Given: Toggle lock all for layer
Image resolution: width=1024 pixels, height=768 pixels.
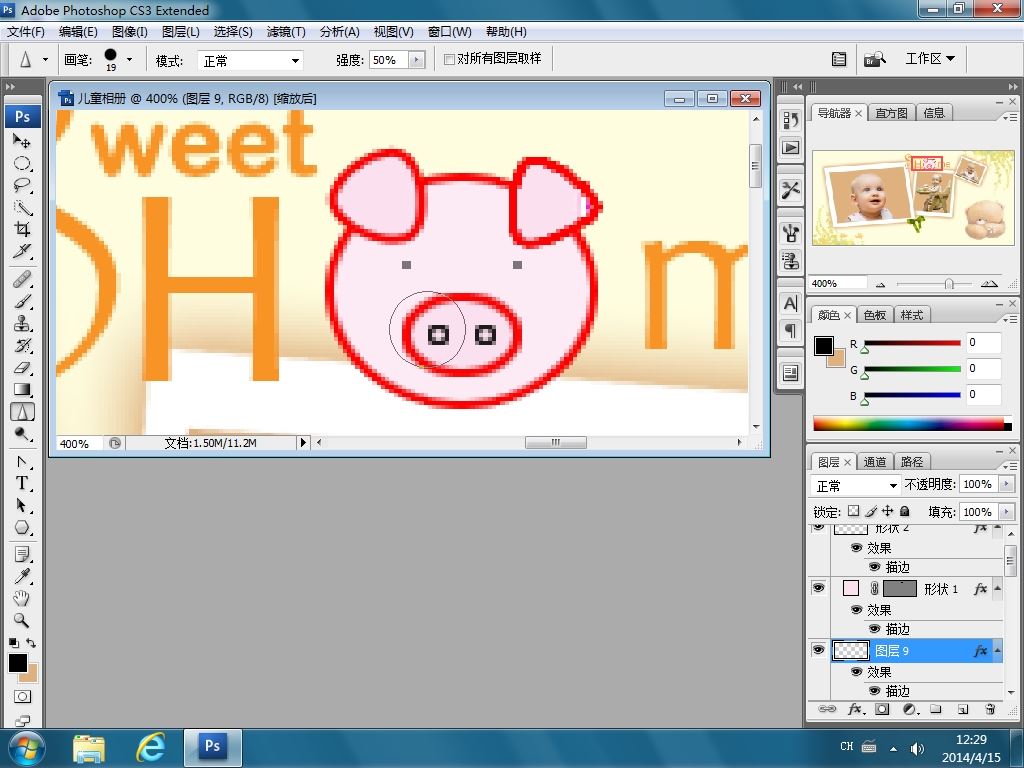Looking at the screenshot, I should (904, 511).
